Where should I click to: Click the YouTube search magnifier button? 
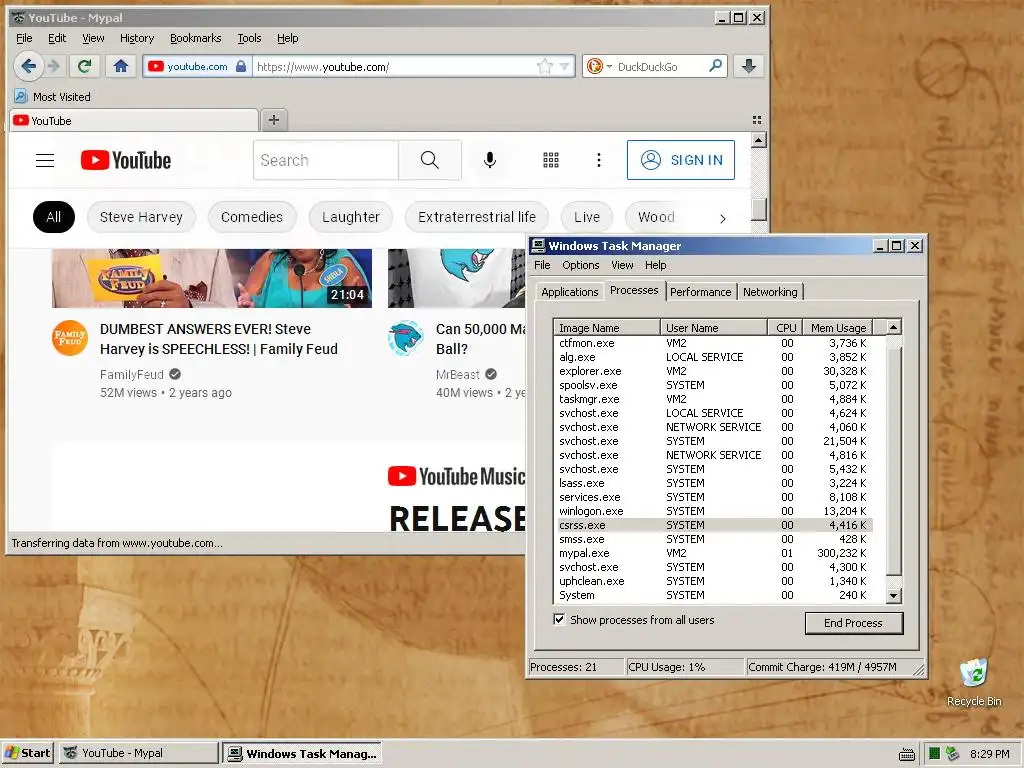click(430, 160)
